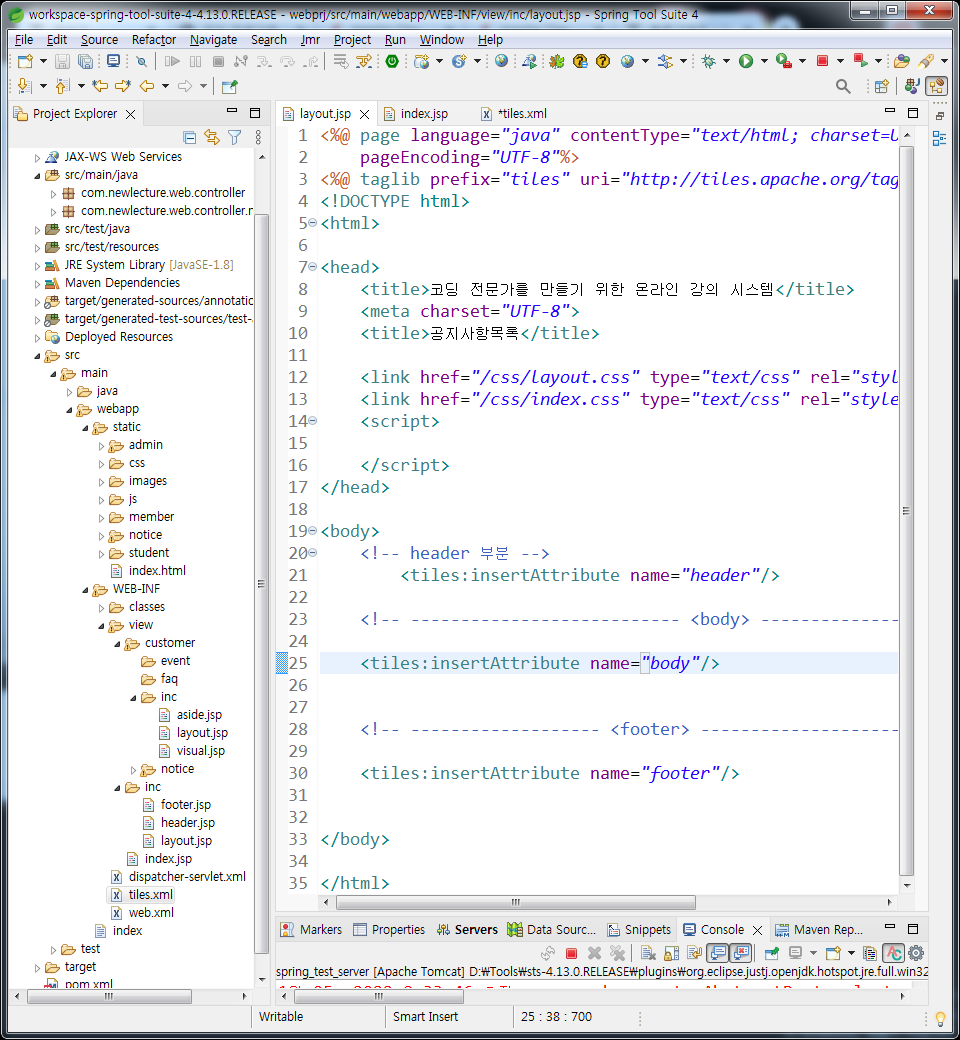
Task: Minimize the editor area
Action: tap(890, 112)
